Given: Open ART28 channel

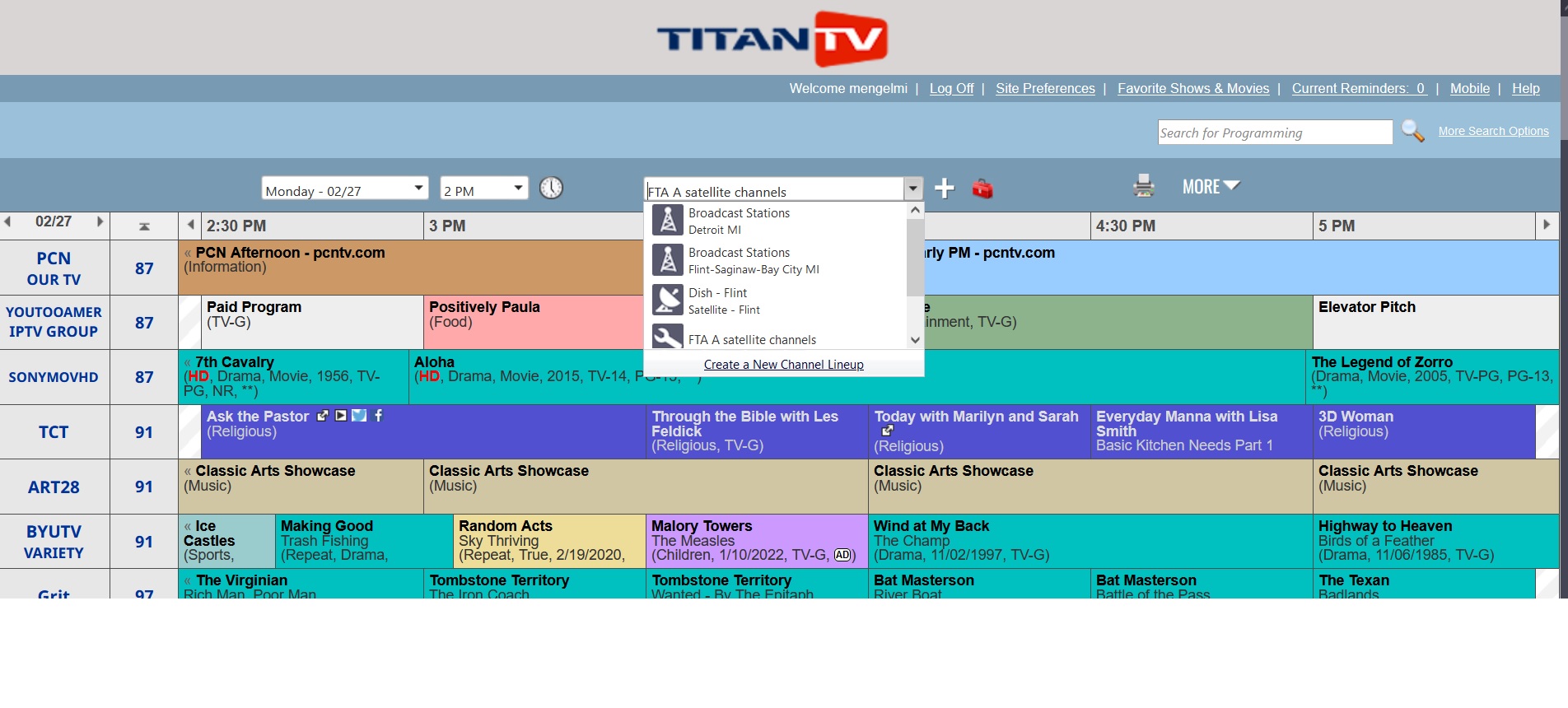Looking at the screenshot, I should [54, 487].
